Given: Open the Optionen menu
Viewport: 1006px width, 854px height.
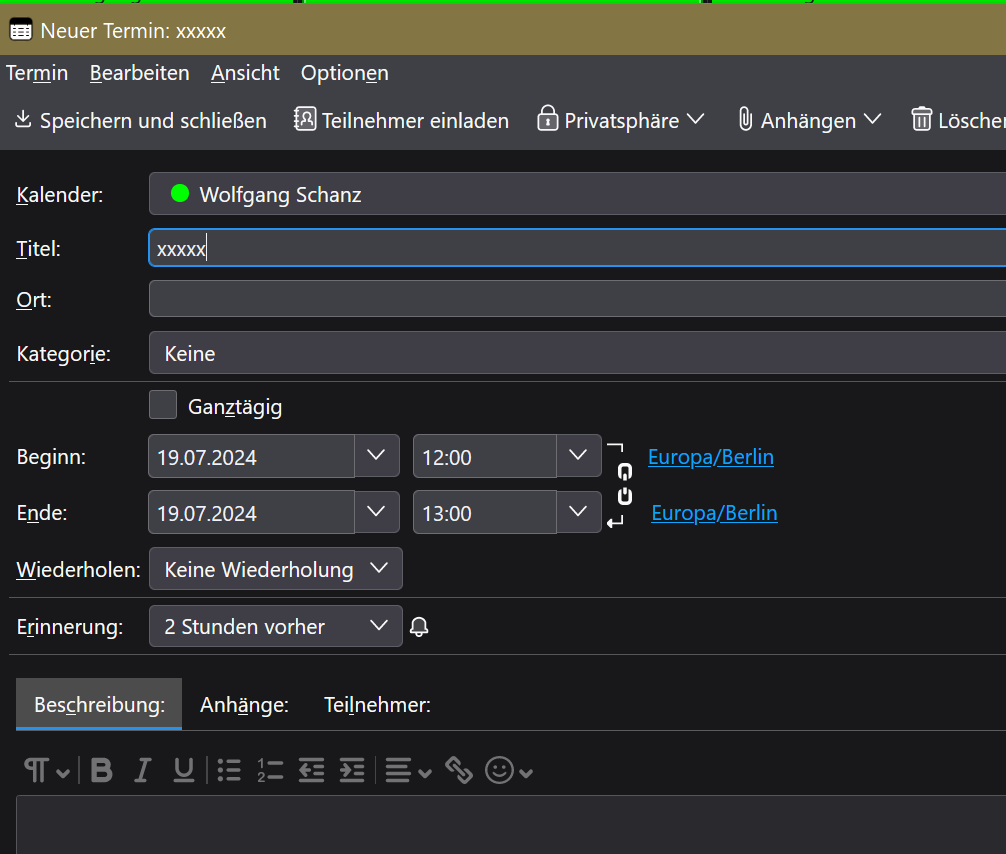Looking at the screenshot, I should pos(344,73).
